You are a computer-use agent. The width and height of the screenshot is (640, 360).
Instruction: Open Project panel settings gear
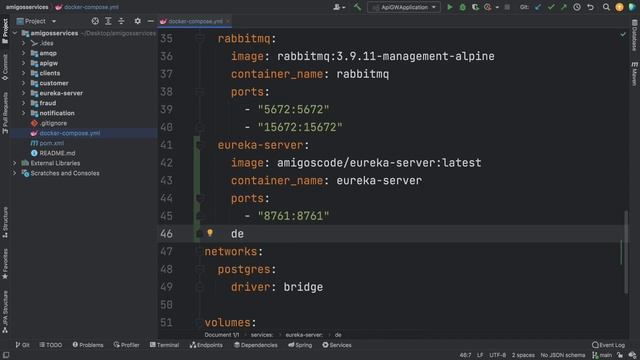pyautogui.click(x=138, y=21)
